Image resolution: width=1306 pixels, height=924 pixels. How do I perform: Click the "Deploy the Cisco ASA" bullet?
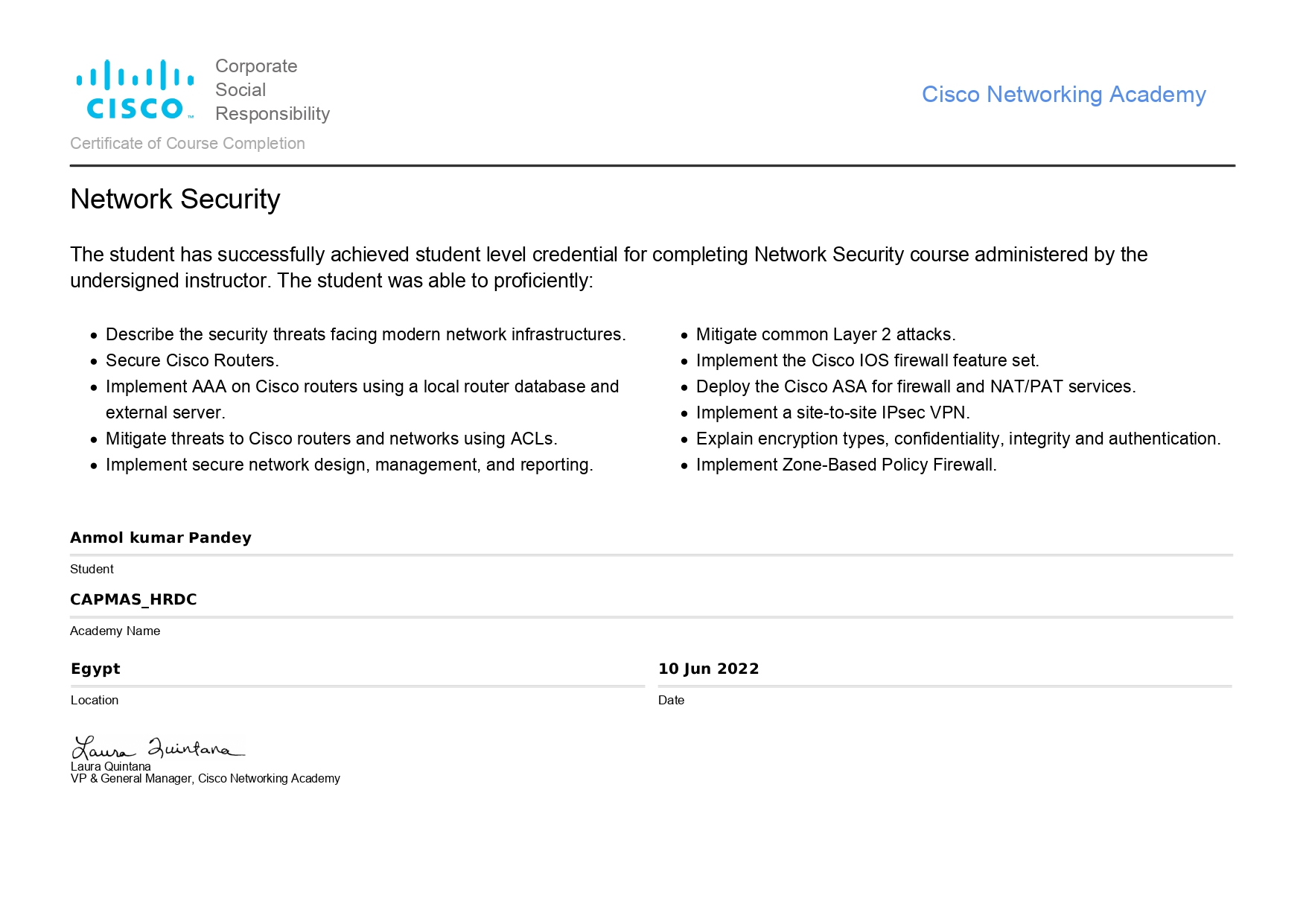coord(916,387)
